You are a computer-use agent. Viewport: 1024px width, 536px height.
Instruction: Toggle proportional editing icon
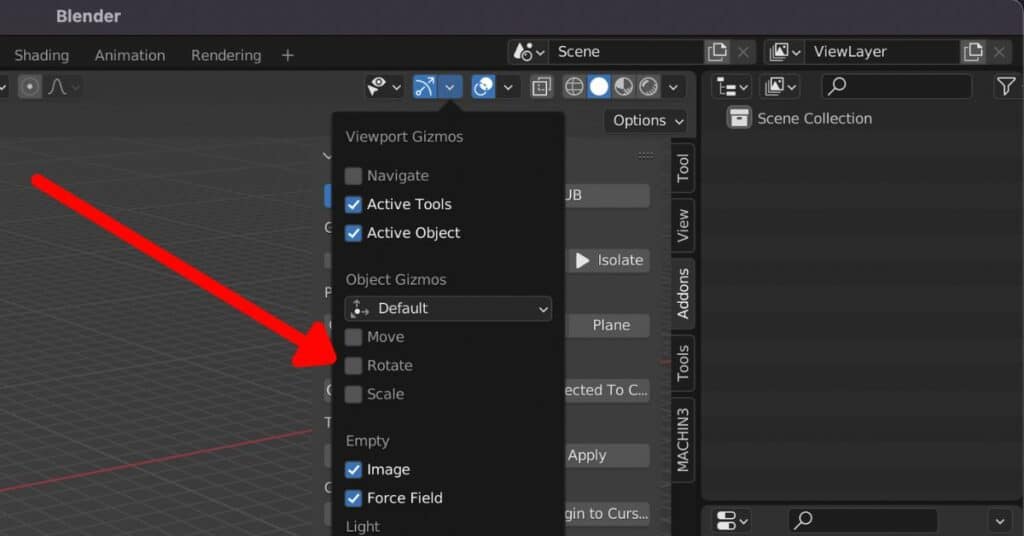[29, 87]
